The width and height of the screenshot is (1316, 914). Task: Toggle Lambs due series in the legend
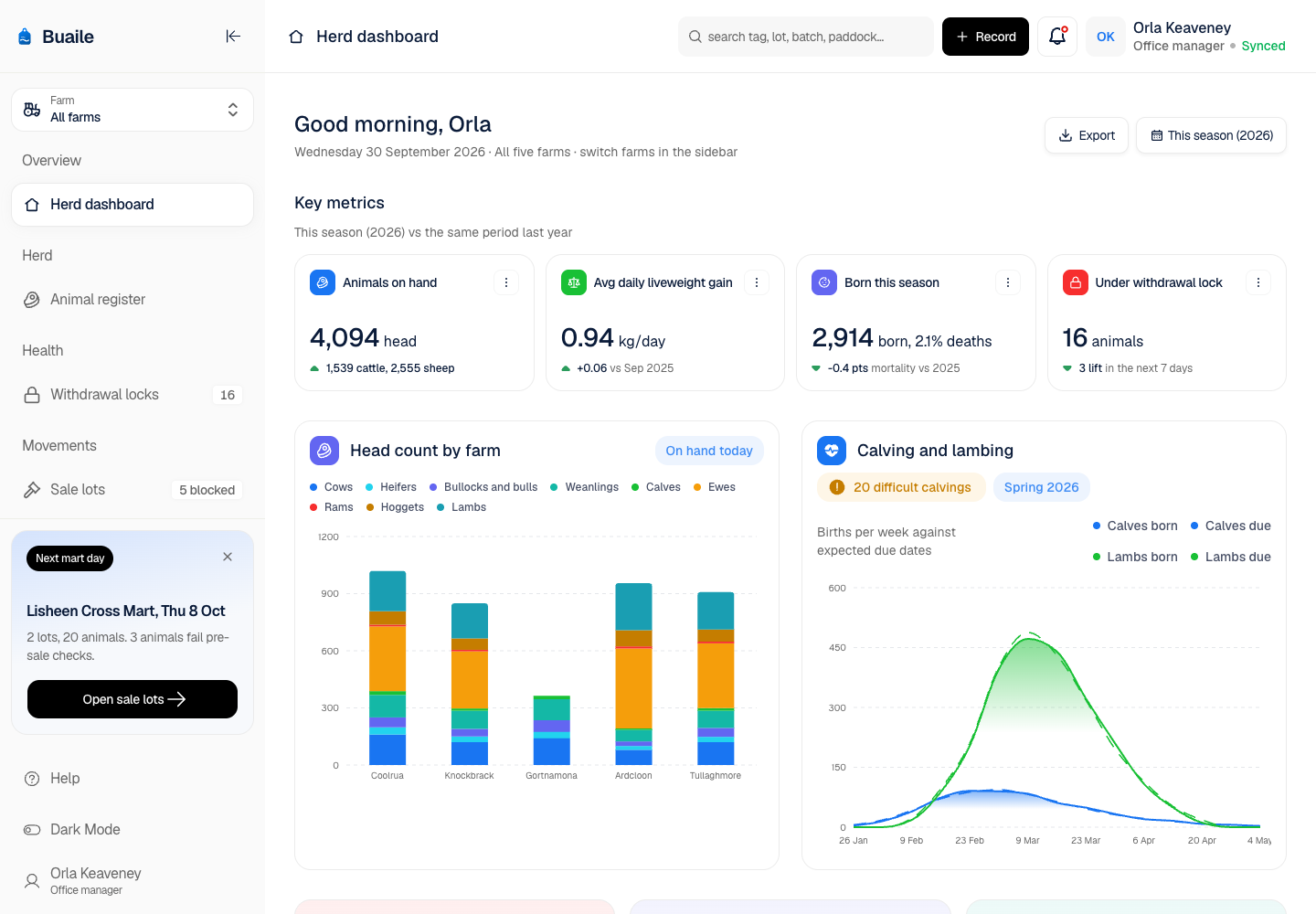[1231, 557]
